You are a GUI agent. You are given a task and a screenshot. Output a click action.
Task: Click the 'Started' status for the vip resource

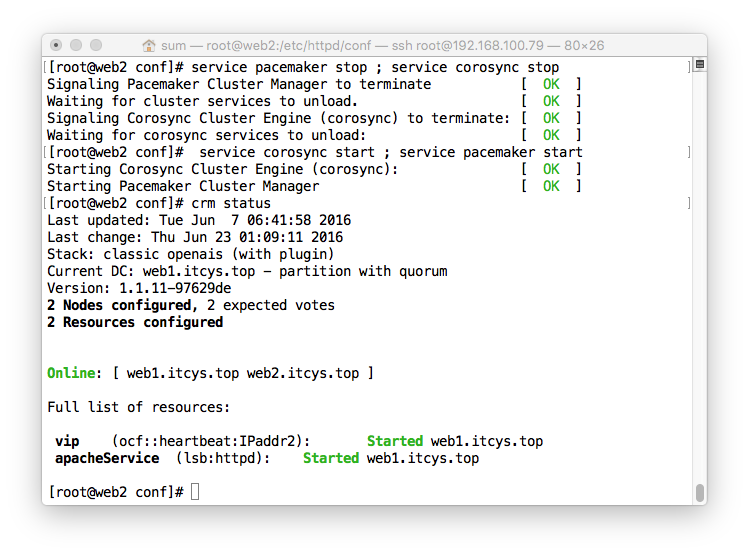(x=395, y=440)
